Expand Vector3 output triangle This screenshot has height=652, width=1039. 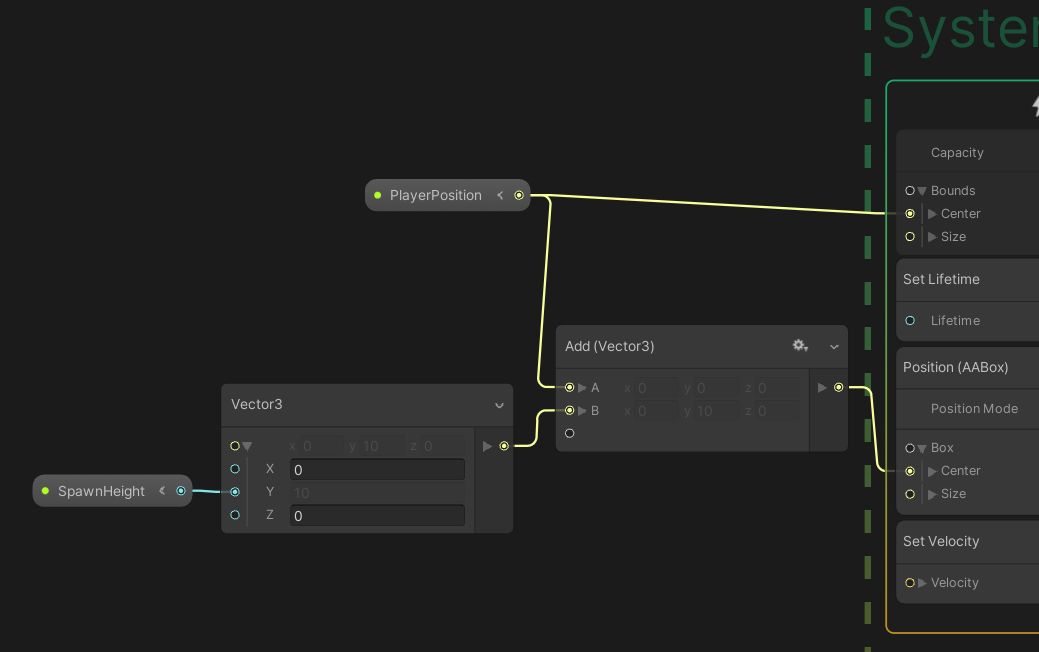(487, 446)
